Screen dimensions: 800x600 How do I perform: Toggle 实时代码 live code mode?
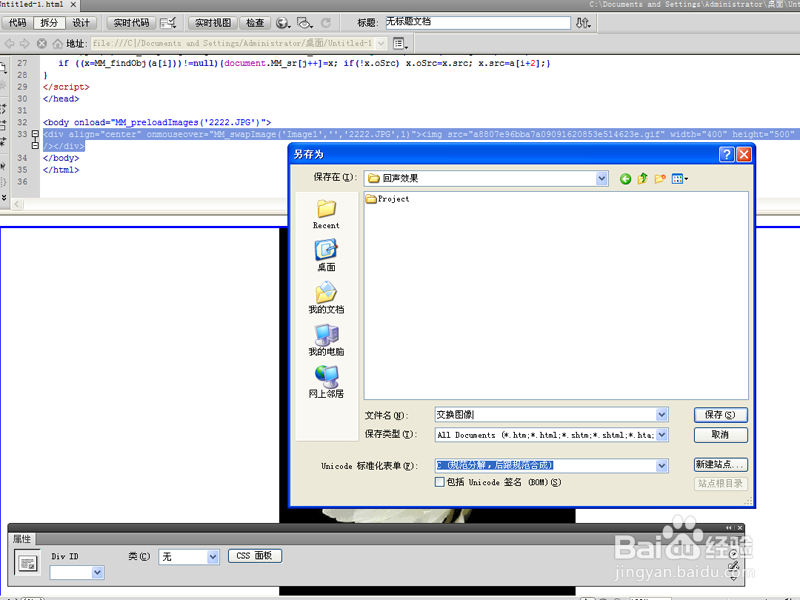point(131,23)
